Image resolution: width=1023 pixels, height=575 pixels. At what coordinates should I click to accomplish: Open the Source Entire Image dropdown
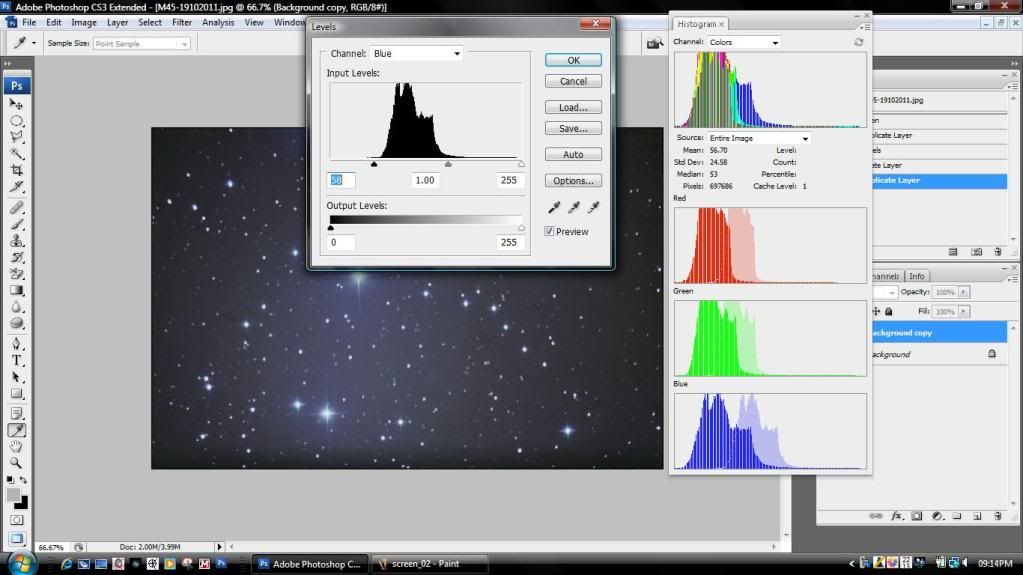[x=759, y=138]
